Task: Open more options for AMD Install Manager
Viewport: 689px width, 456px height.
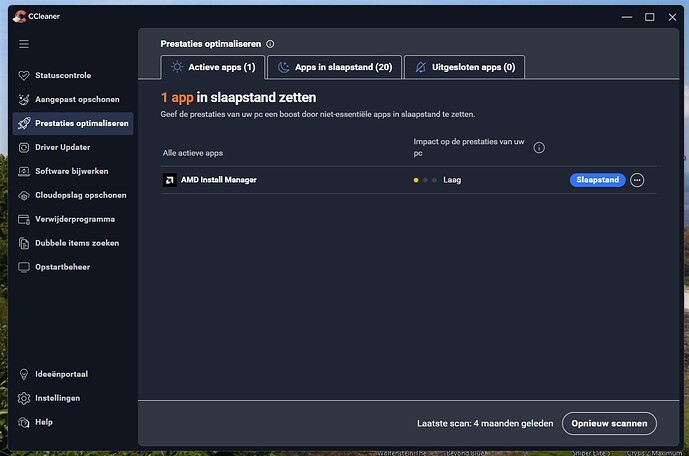Action: point(637,180)
